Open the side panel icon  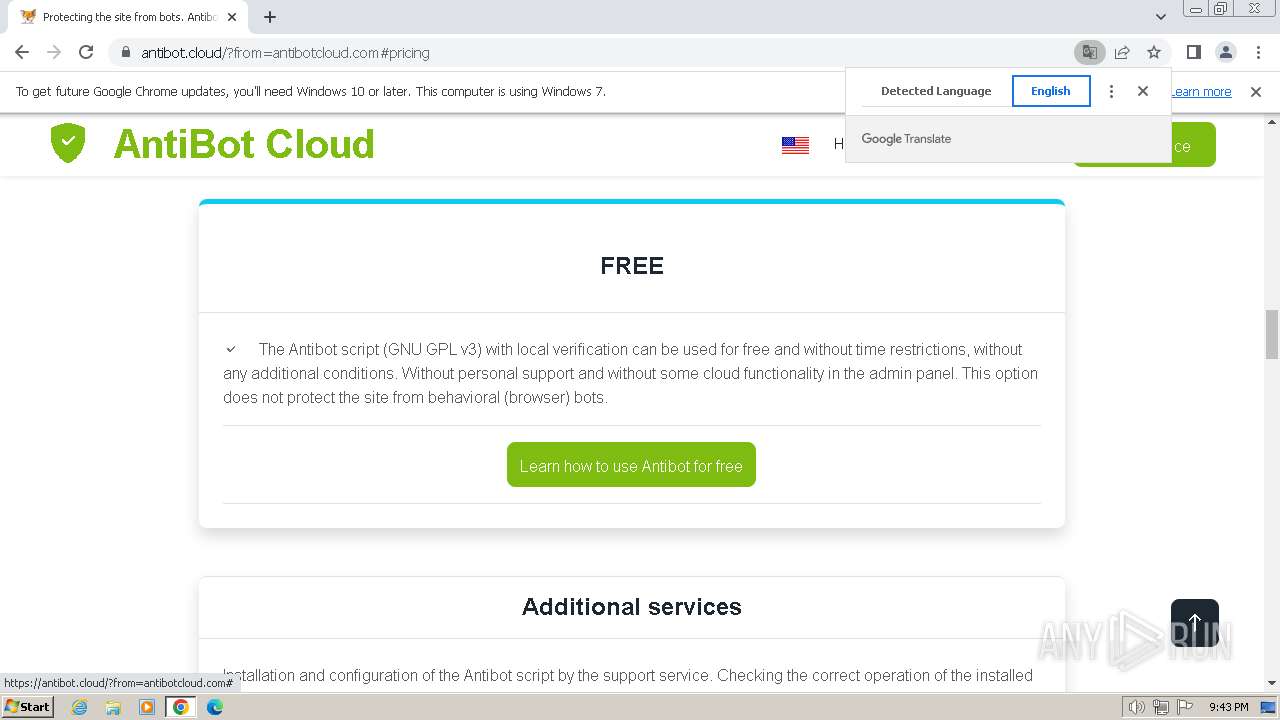(x=1193, y=52)
